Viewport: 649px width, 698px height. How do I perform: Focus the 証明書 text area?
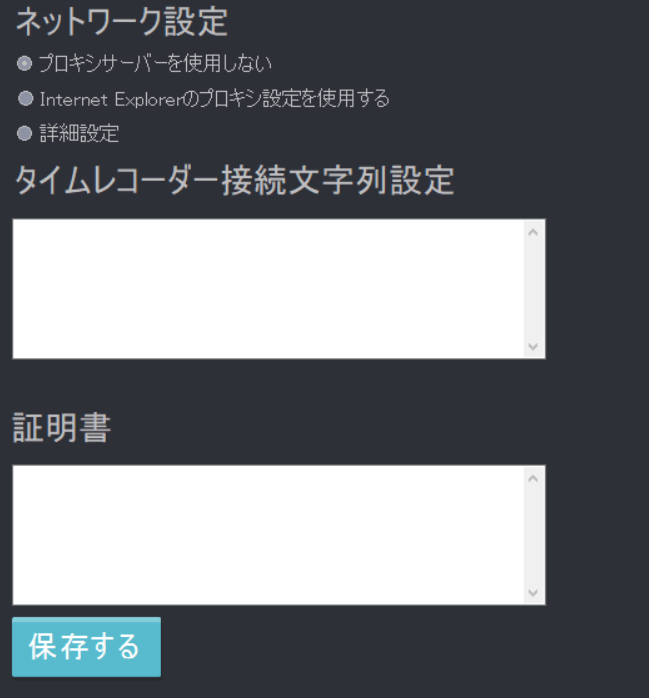tap(268, 535)
